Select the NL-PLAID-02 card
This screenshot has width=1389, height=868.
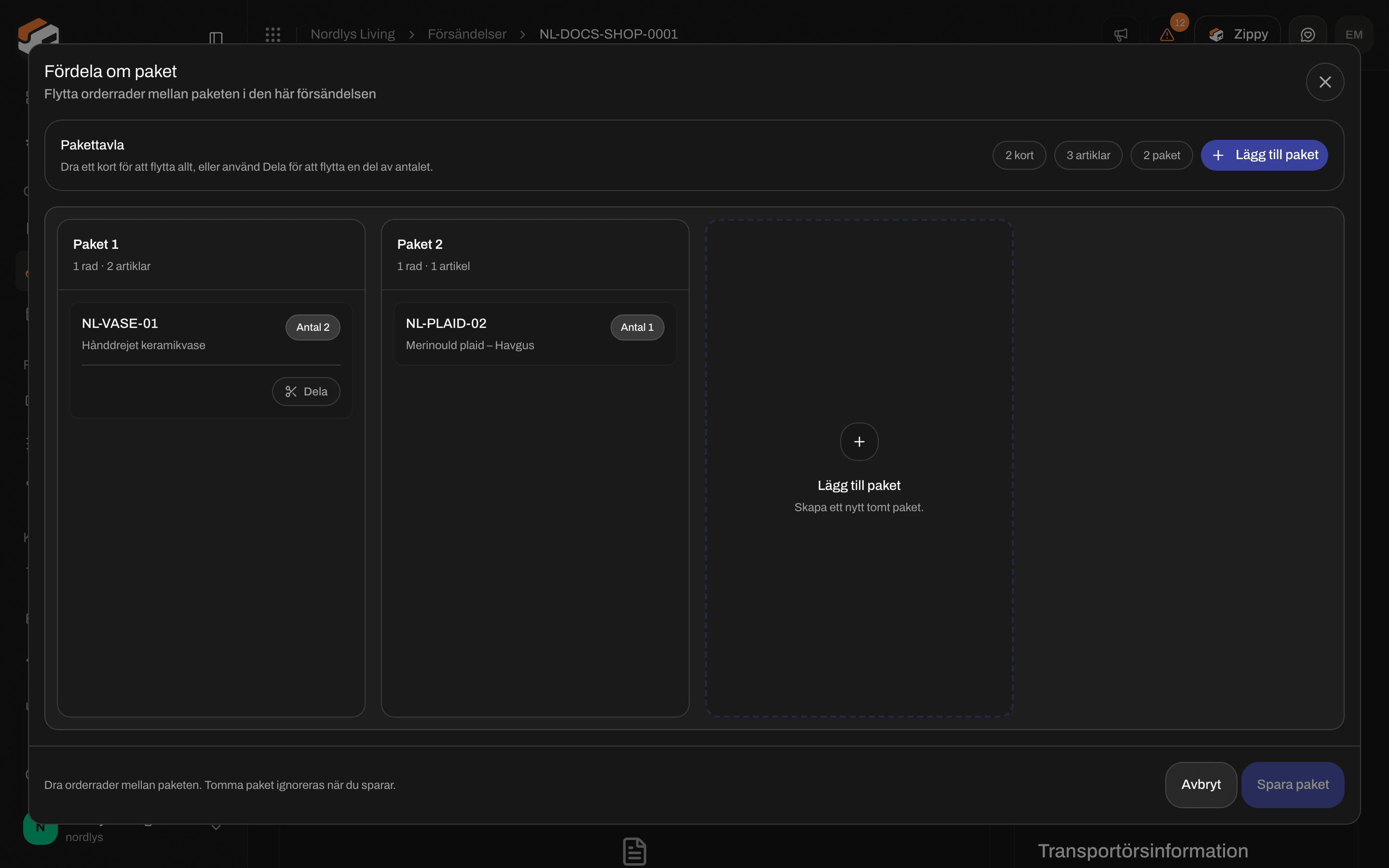tap(535, 334)
